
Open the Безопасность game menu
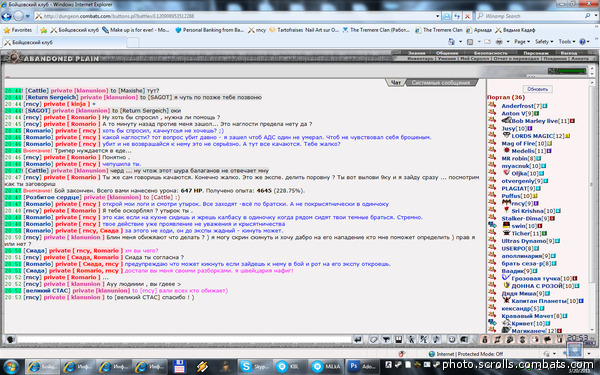(490, 53)
